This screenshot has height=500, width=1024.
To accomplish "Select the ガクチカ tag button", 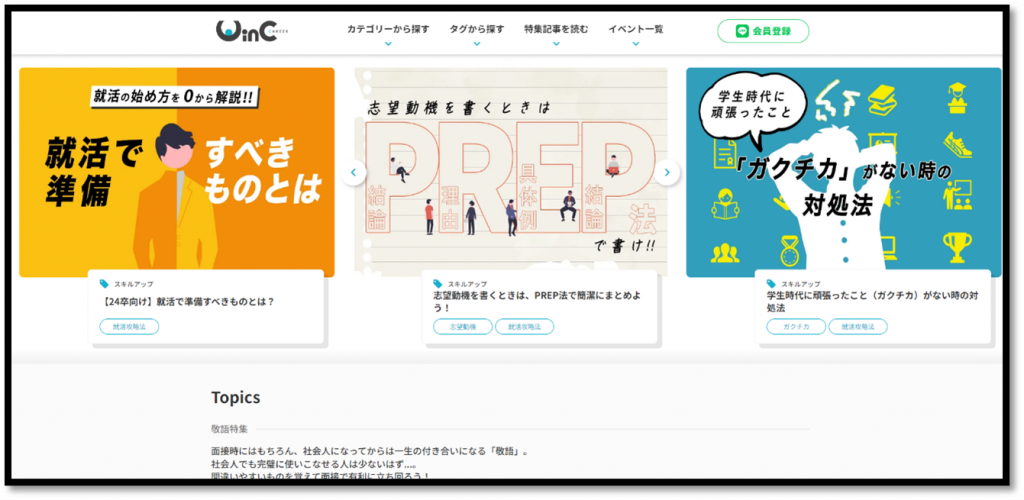I will coord(796,327).
